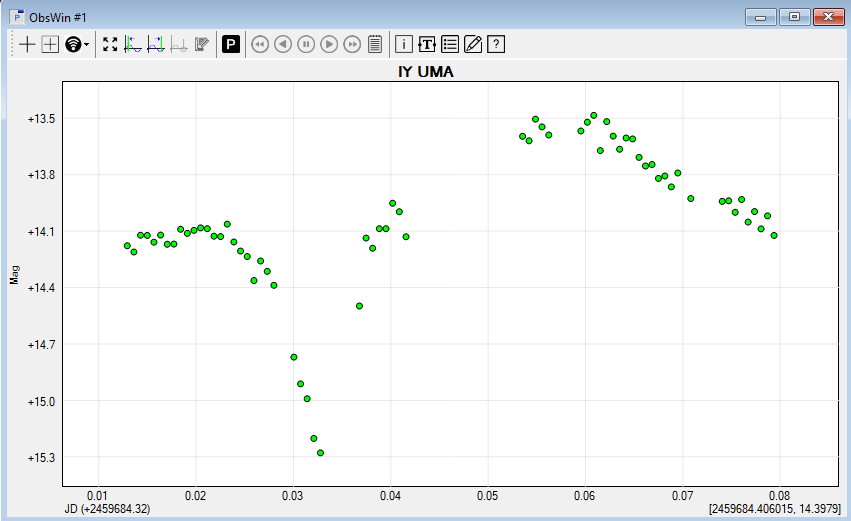Screen dimensions: 851x521
Task: Show information with the i icon
Action: [x=404, y=44]
